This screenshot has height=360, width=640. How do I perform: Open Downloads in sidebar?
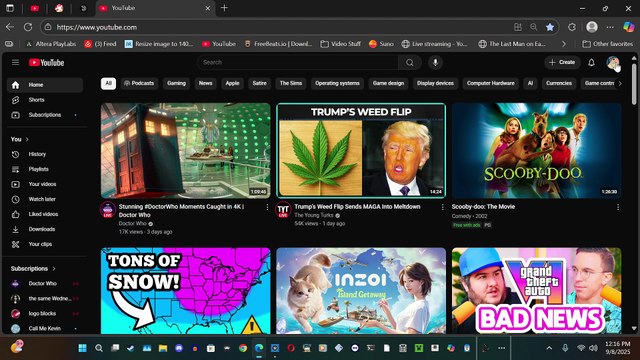(44, 229)
